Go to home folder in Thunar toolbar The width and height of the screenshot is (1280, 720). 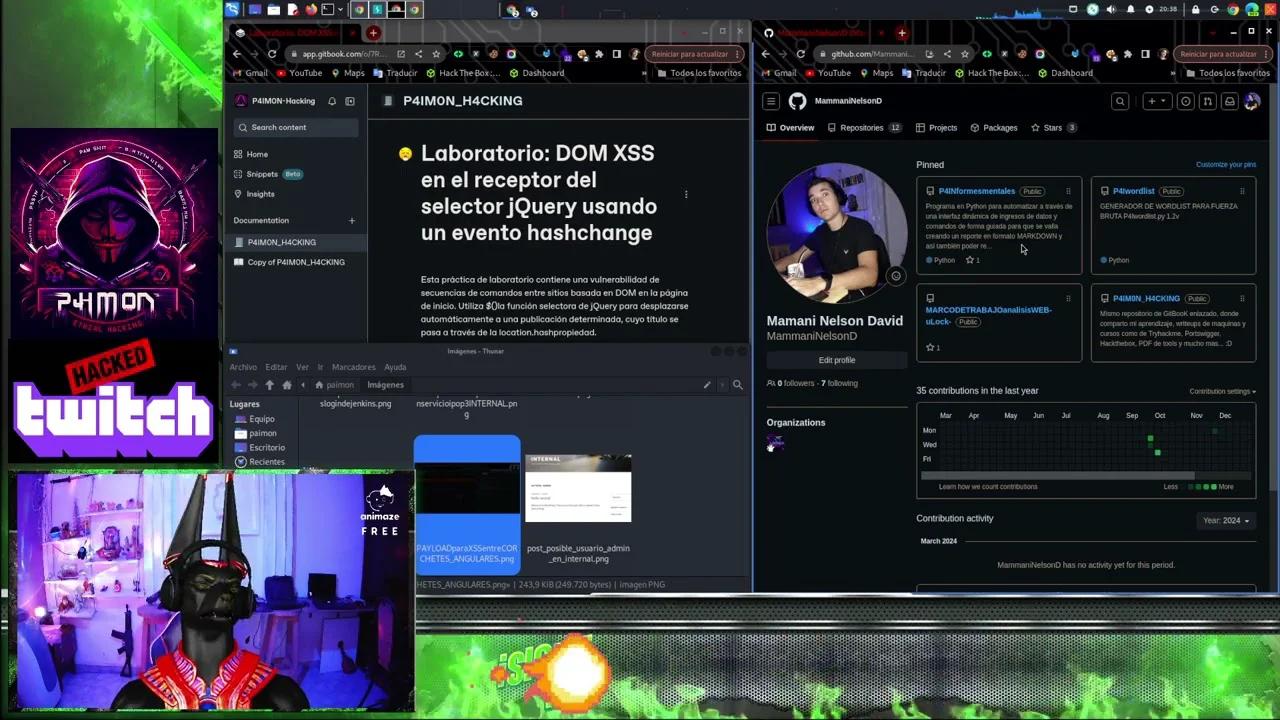[x=287, y=385]
